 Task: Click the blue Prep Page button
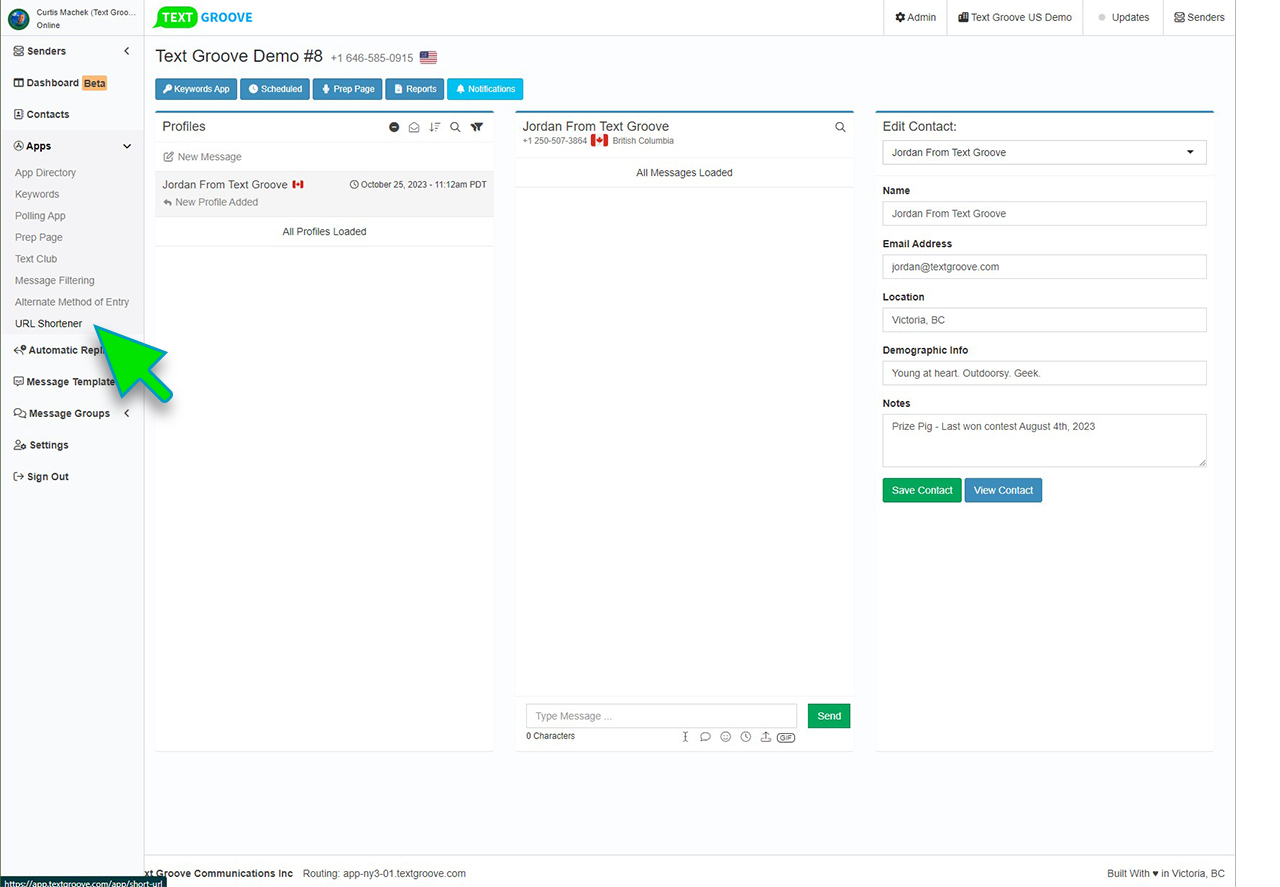click(348, 89)
